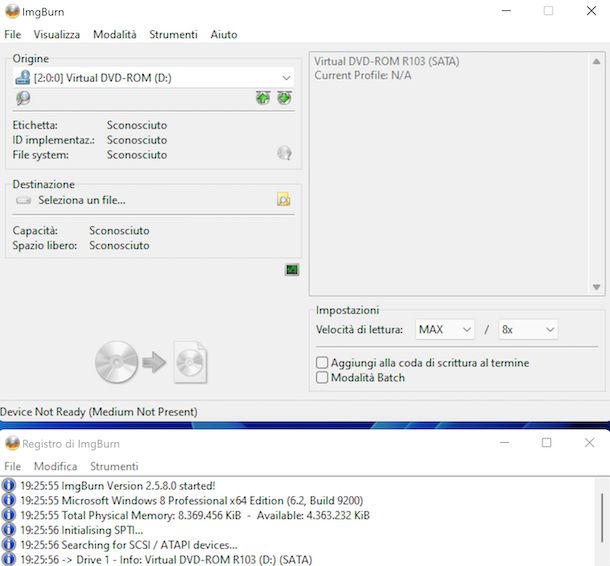Open the 8x read speed dropdown
This screenshot has height=566, width=610.
(x=528, y=329)
